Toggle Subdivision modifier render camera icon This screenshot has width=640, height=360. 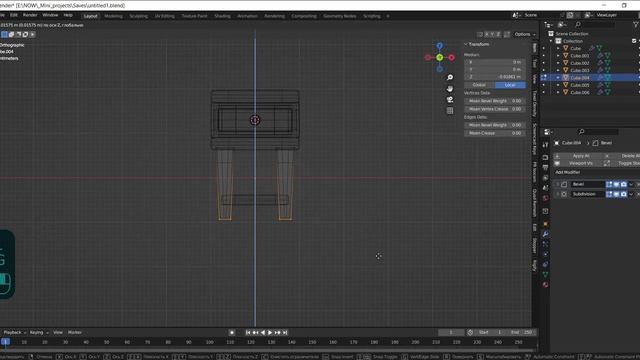pyautogui.click(x=624, y=194)
